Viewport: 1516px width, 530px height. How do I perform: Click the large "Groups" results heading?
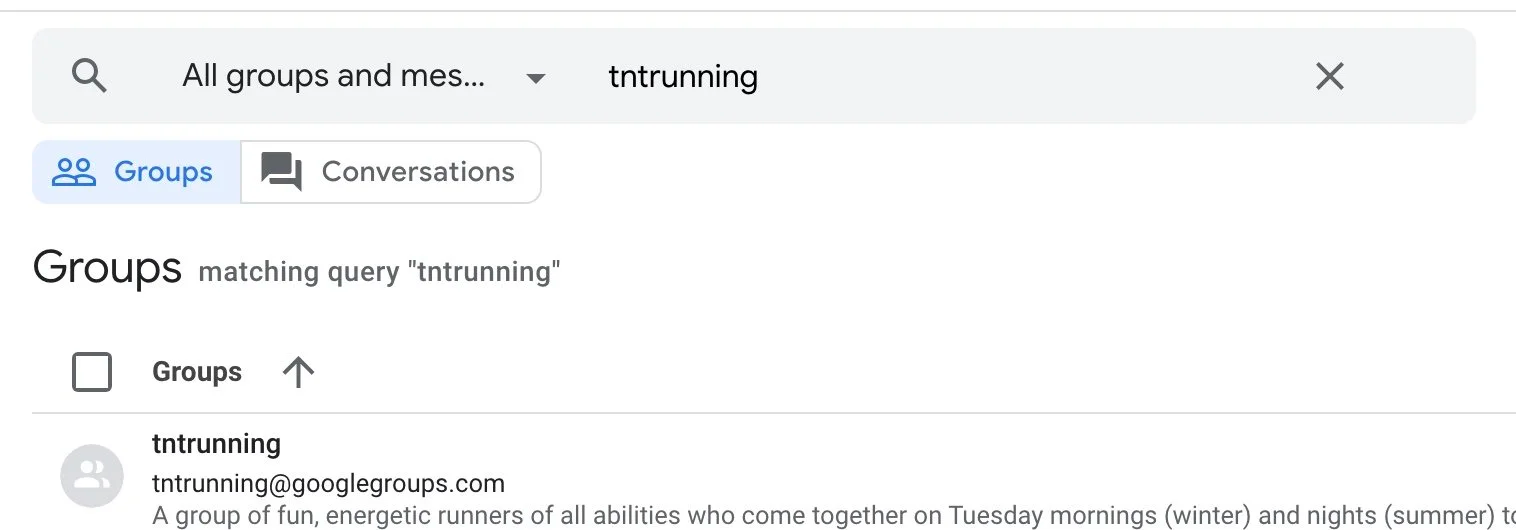coord(107,268)
